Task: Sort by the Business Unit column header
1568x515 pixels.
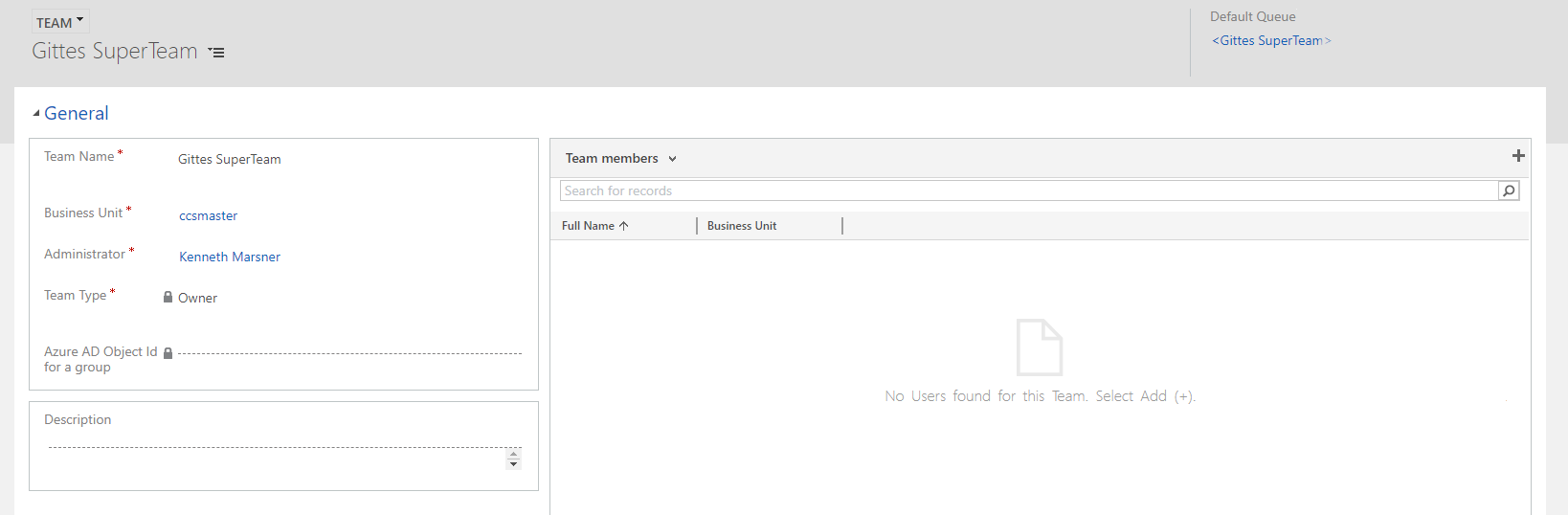Action: tap(742, 226)
